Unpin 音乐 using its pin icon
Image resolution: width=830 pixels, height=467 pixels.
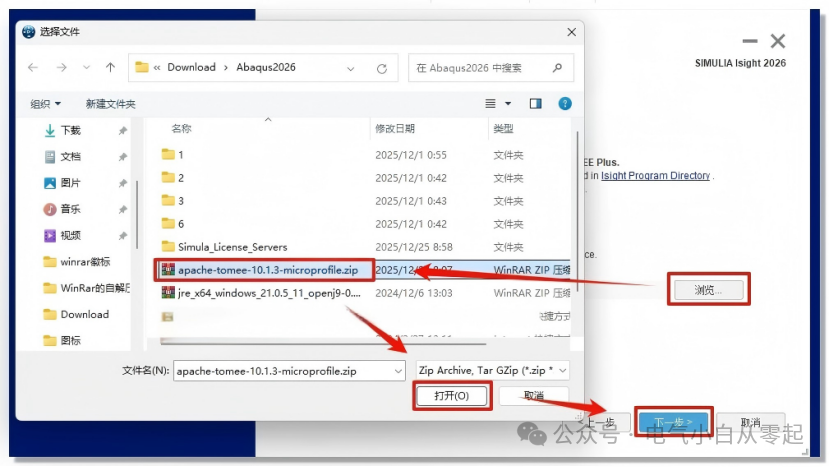coord(122,209)
